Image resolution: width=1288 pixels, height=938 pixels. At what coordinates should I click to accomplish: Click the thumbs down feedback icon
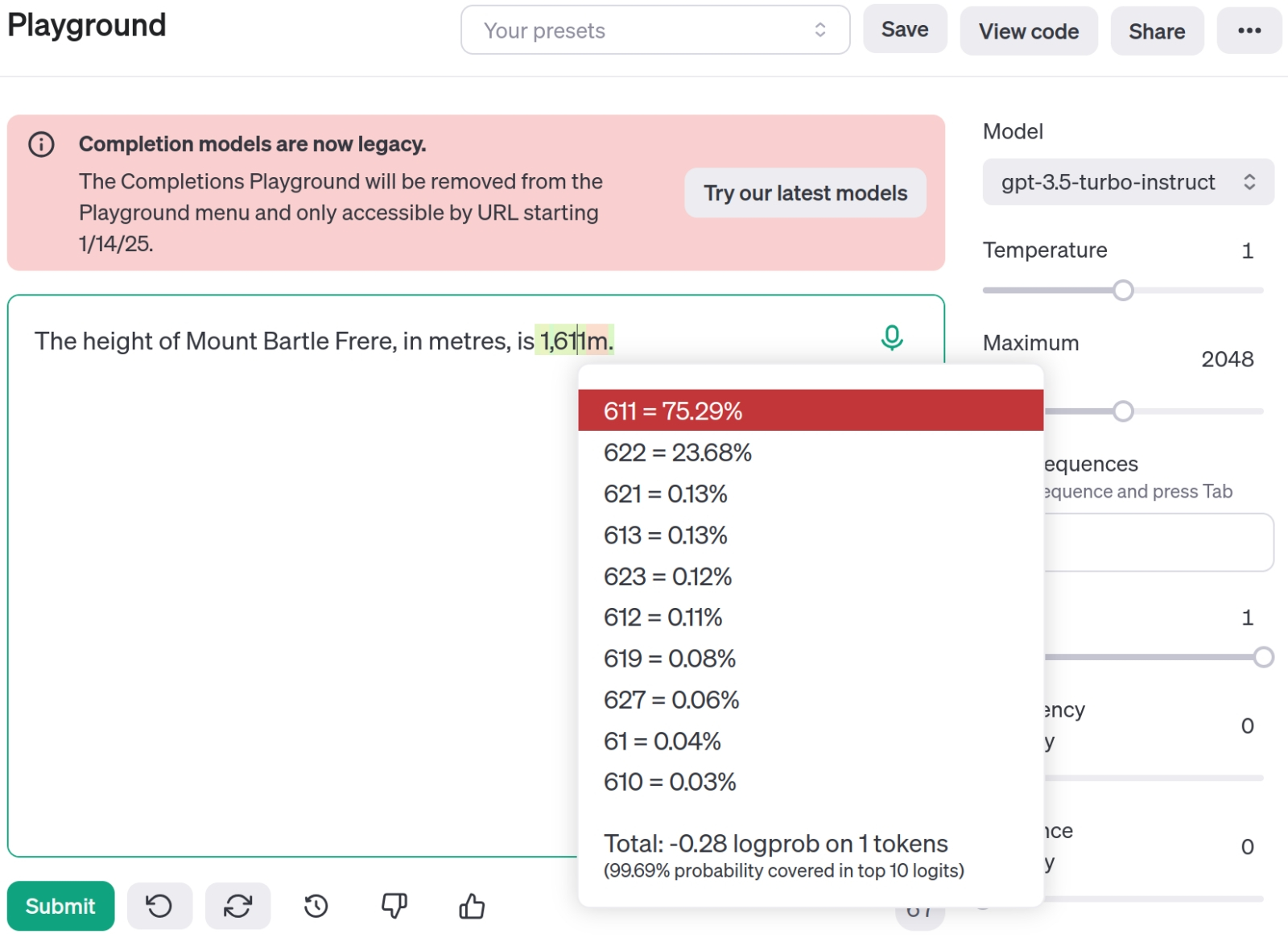pyautogui.click(x=394, y=906)
